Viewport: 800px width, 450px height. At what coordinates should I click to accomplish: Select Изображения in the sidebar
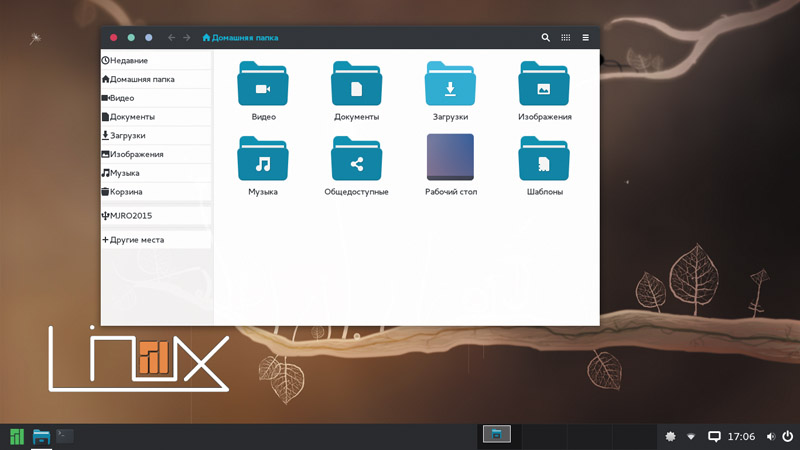click(156, 154)
